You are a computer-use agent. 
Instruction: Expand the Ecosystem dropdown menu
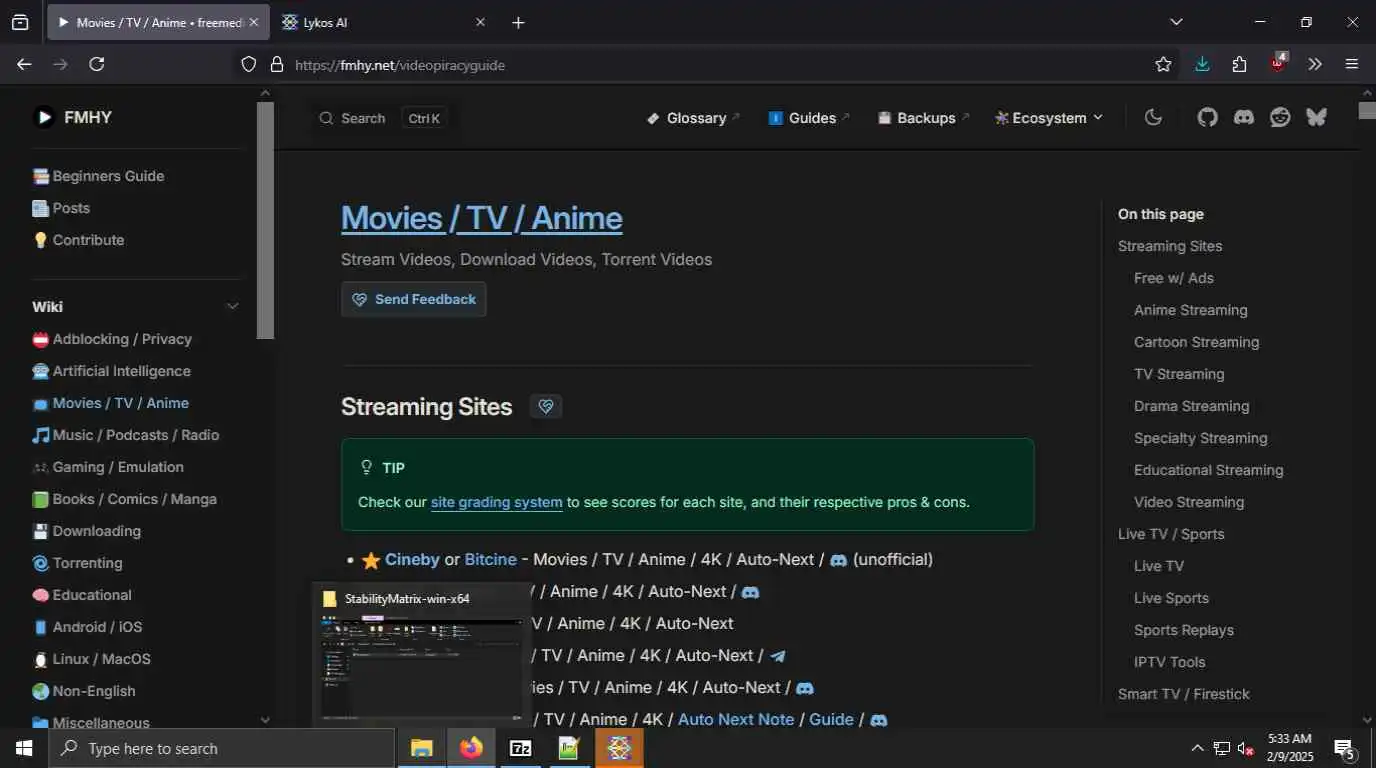tap(1049, 117)
